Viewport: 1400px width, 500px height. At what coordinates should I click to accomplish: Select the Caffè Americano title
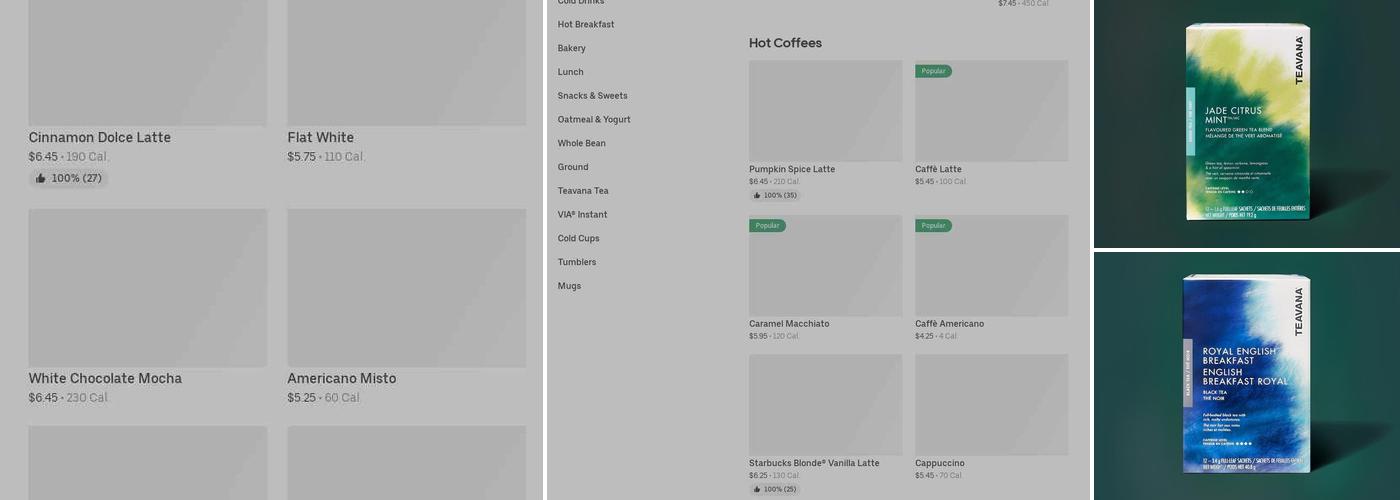pos(949,324)
